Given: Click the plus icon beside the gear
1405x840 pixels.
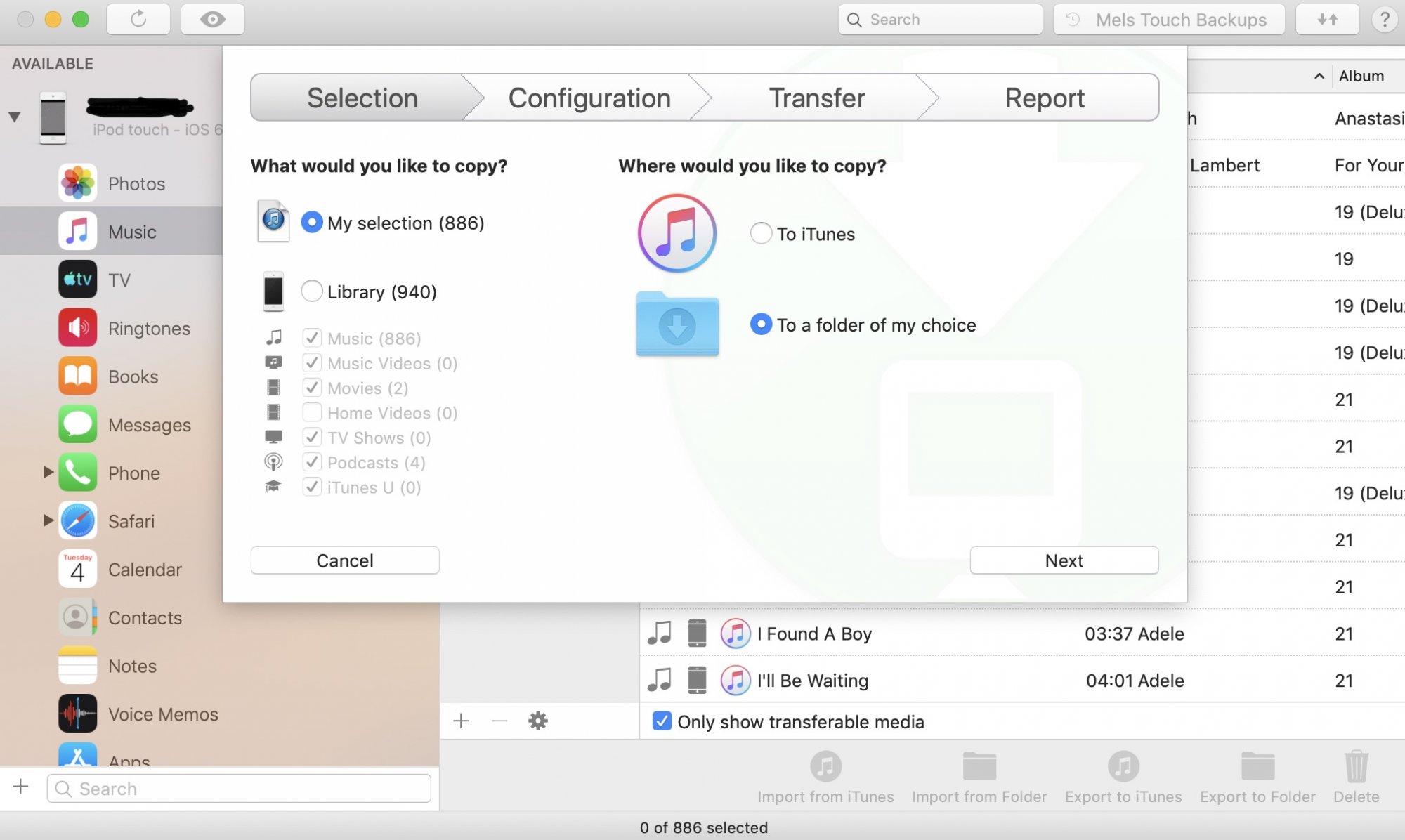Looking at the screenshot, I should 461,721.
